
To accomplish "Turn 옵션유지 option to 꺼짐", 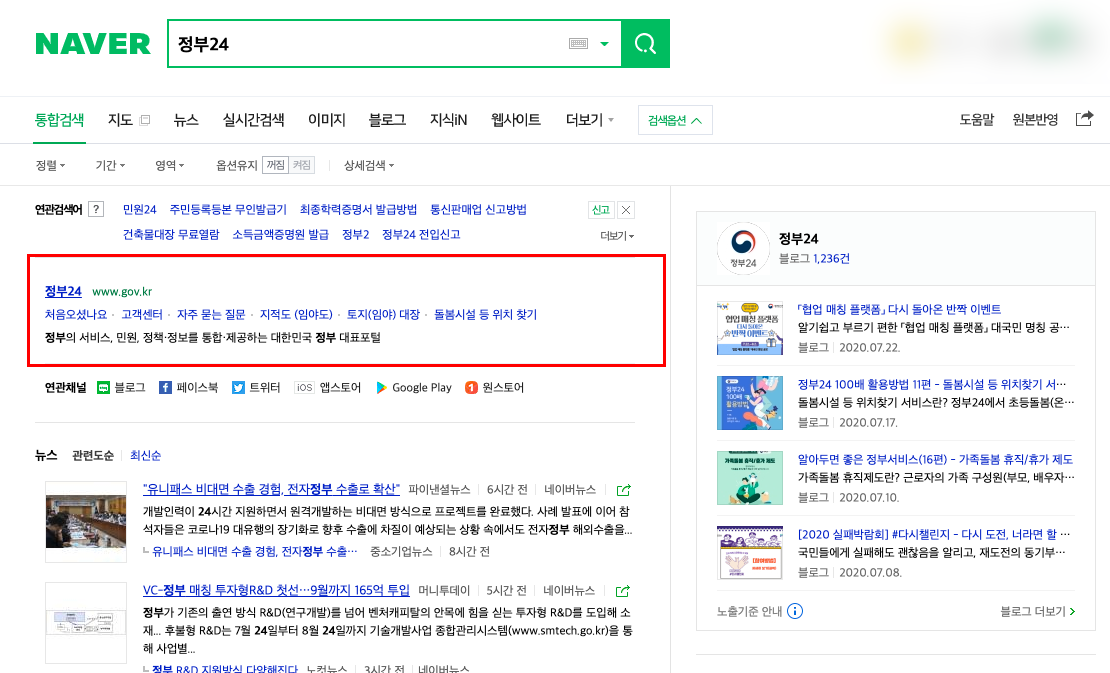I will click(x=275, y=165).
